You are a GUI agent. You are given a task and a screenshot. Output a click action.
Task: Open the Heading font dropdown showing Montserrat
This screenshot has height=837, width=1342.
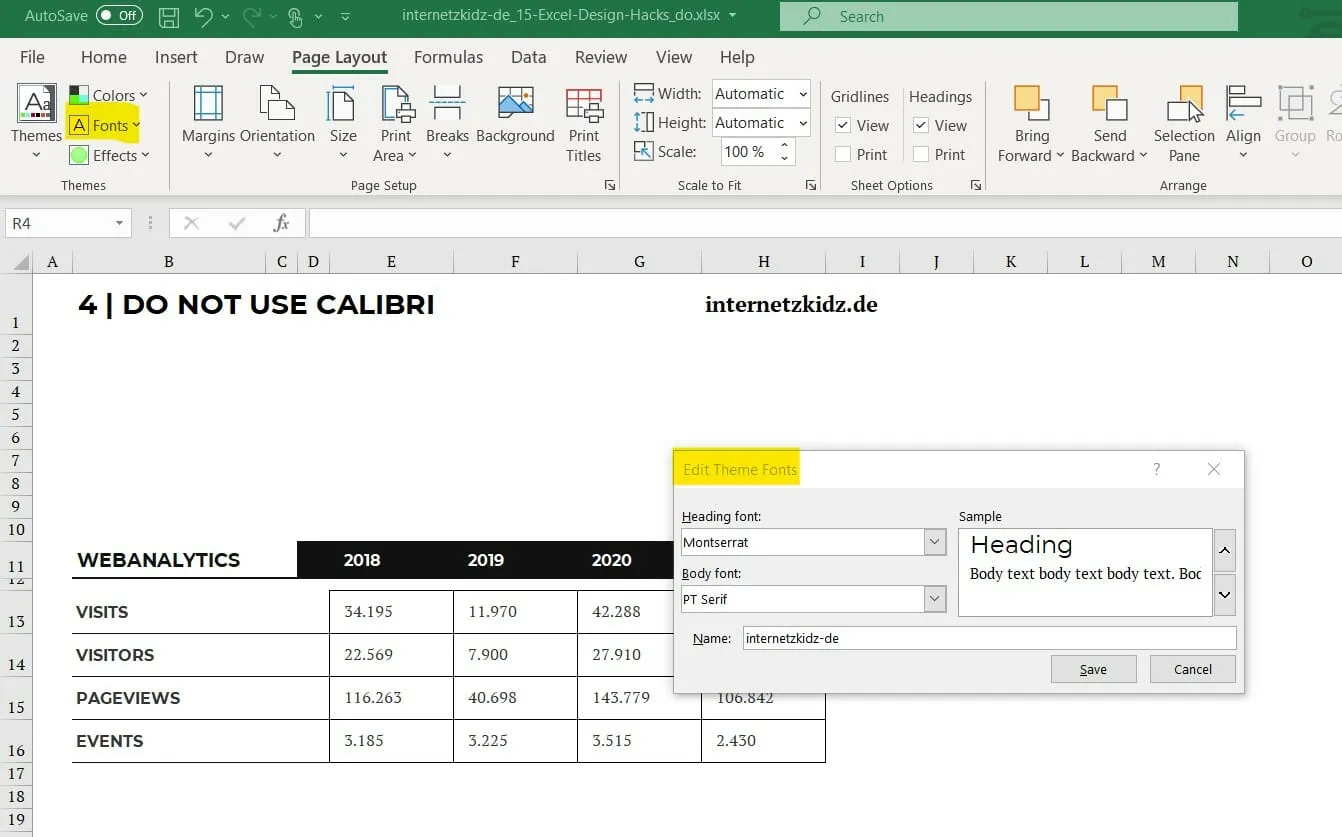tap(932, 541)
